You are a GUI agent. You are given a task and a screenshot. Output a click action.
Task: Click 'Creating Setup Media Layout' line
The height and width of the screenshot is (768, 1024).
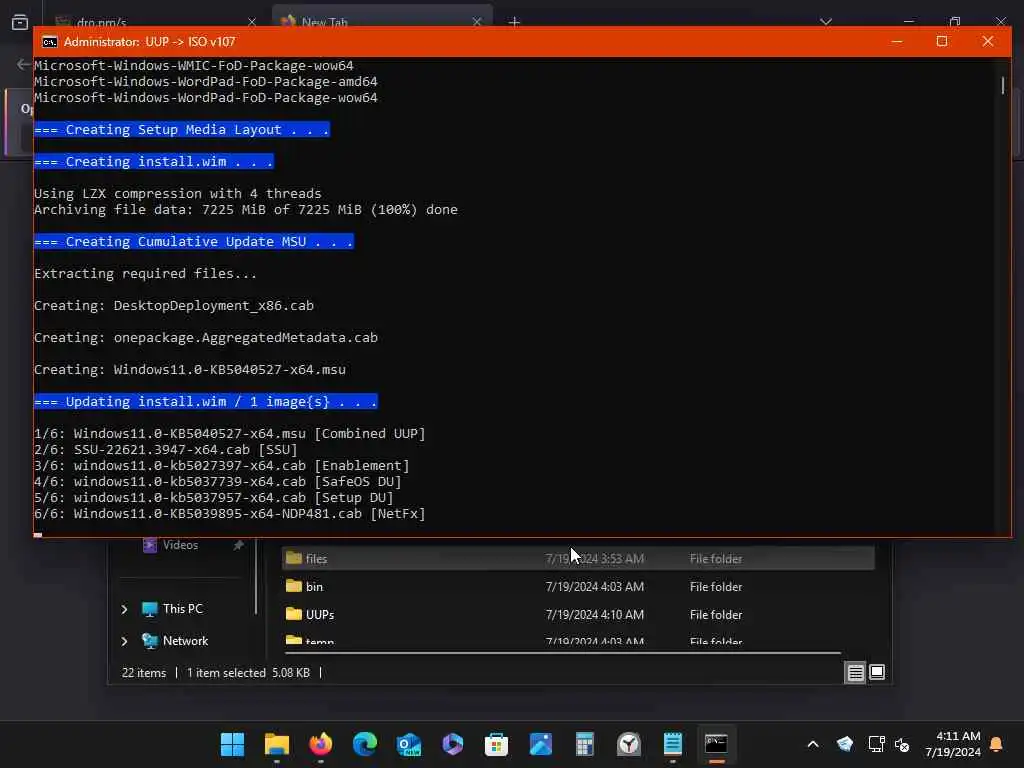[182, 129]
